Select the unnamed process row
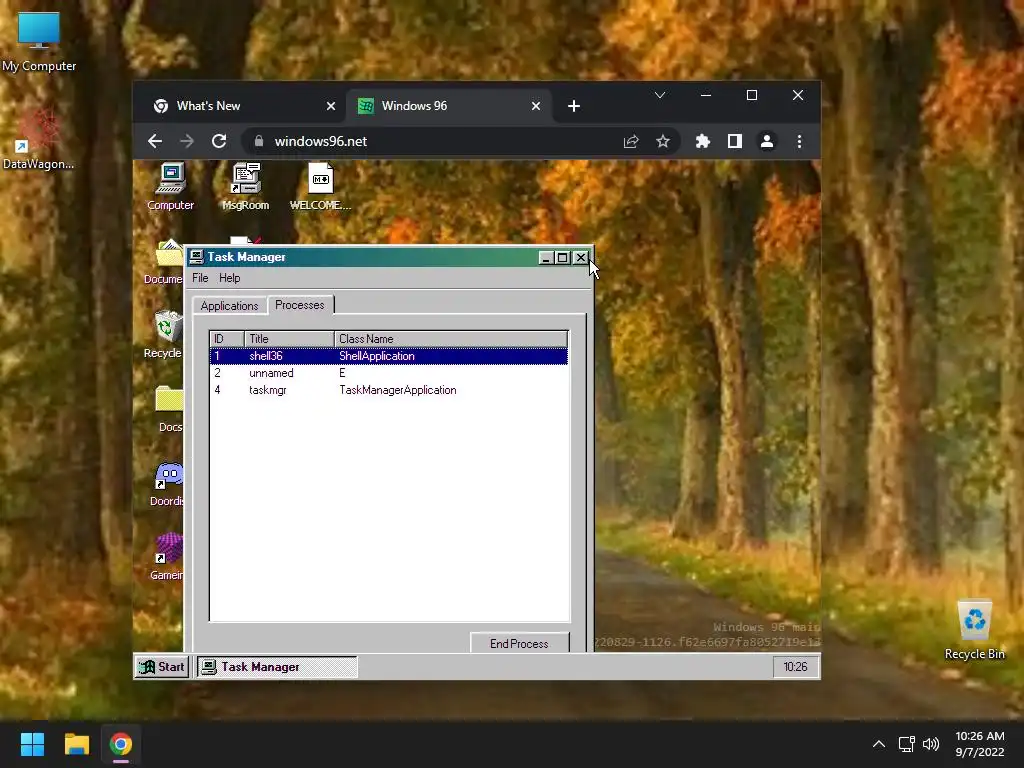This screenshot has width=1024, height=768. tap(389, 373)
